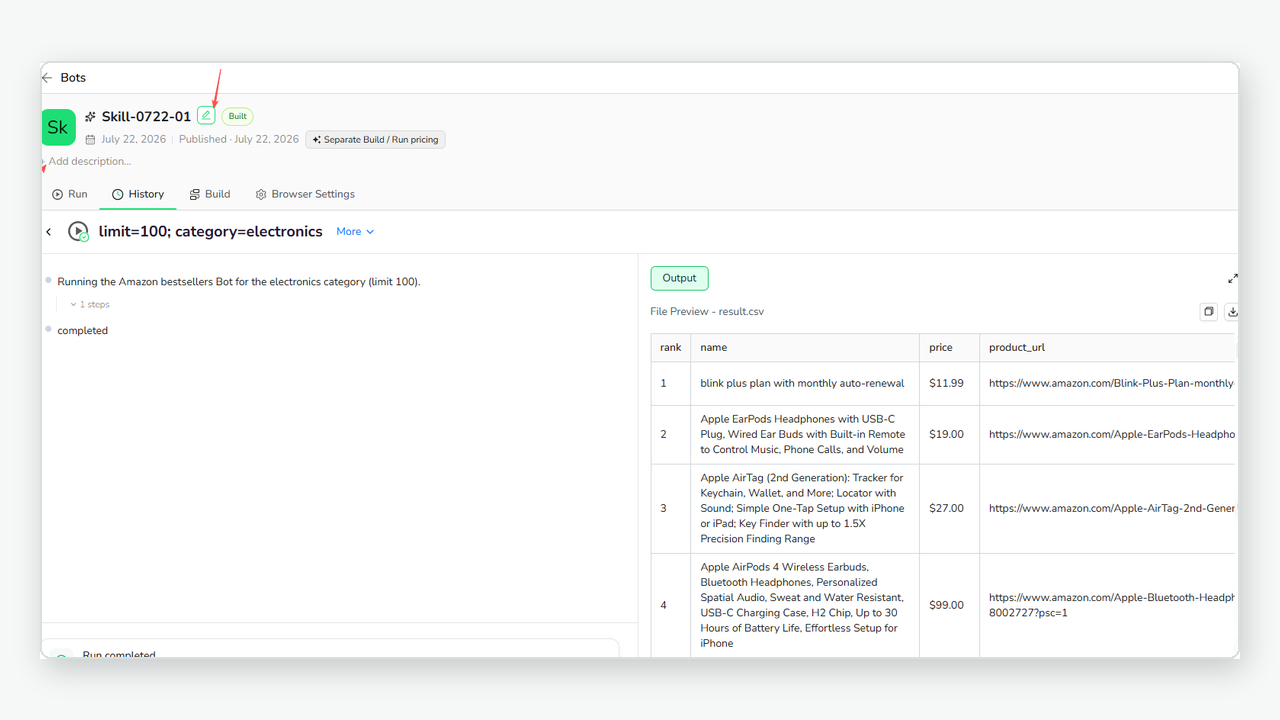This screenshot has width=1280, height=720.
Task: Click the July 22, 2026 creation date
Action: point(133,140)
